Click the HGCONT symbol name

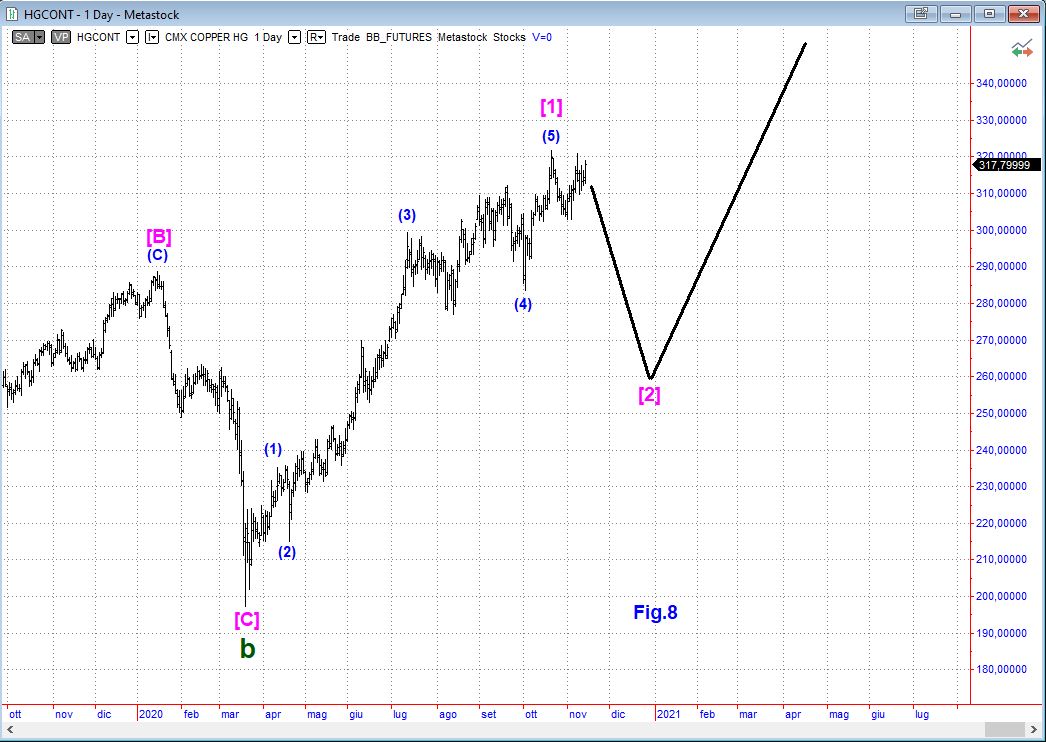pos(99,37)
